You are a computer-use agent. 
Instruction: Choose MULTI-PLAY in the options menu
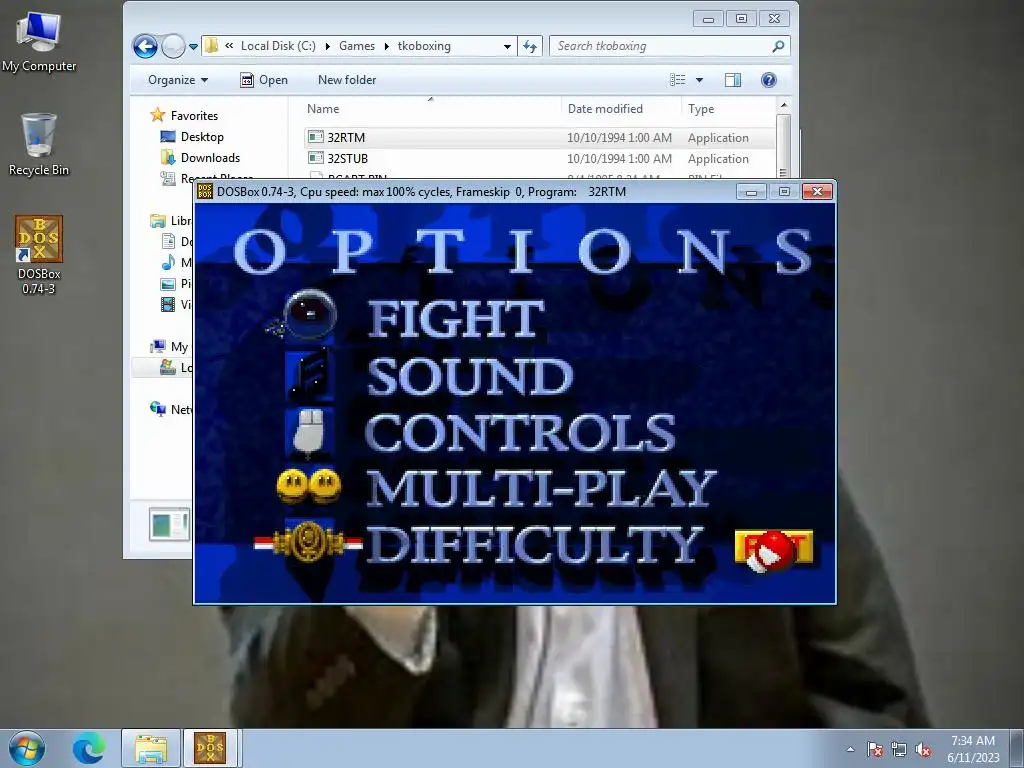(x=541, y=488)
